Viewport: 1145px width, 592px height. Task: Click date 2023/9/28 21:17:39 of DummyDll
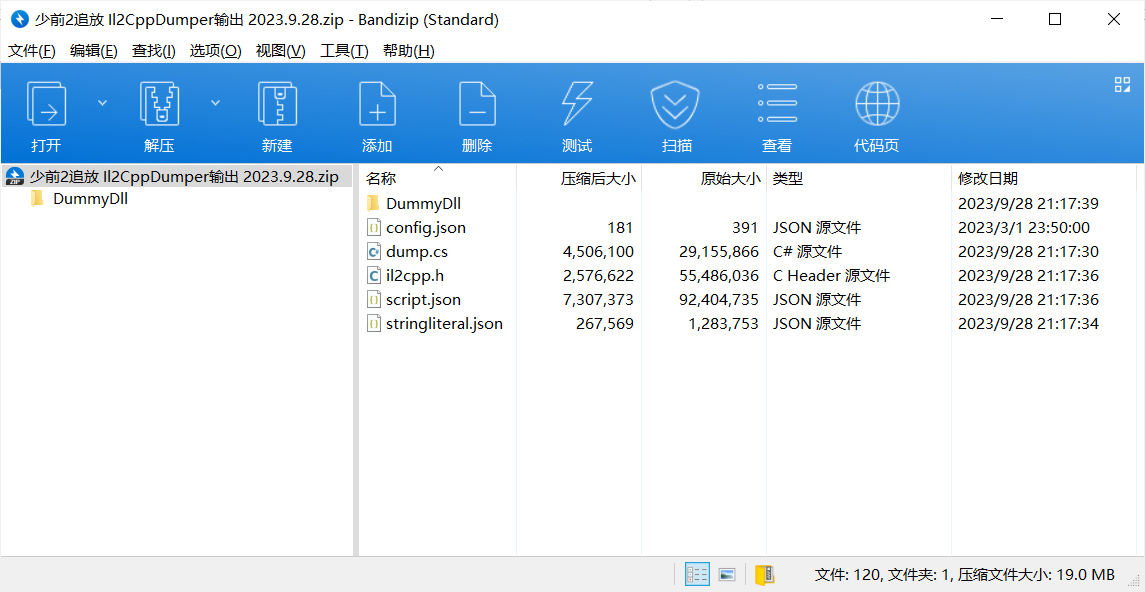point(1028,204)
